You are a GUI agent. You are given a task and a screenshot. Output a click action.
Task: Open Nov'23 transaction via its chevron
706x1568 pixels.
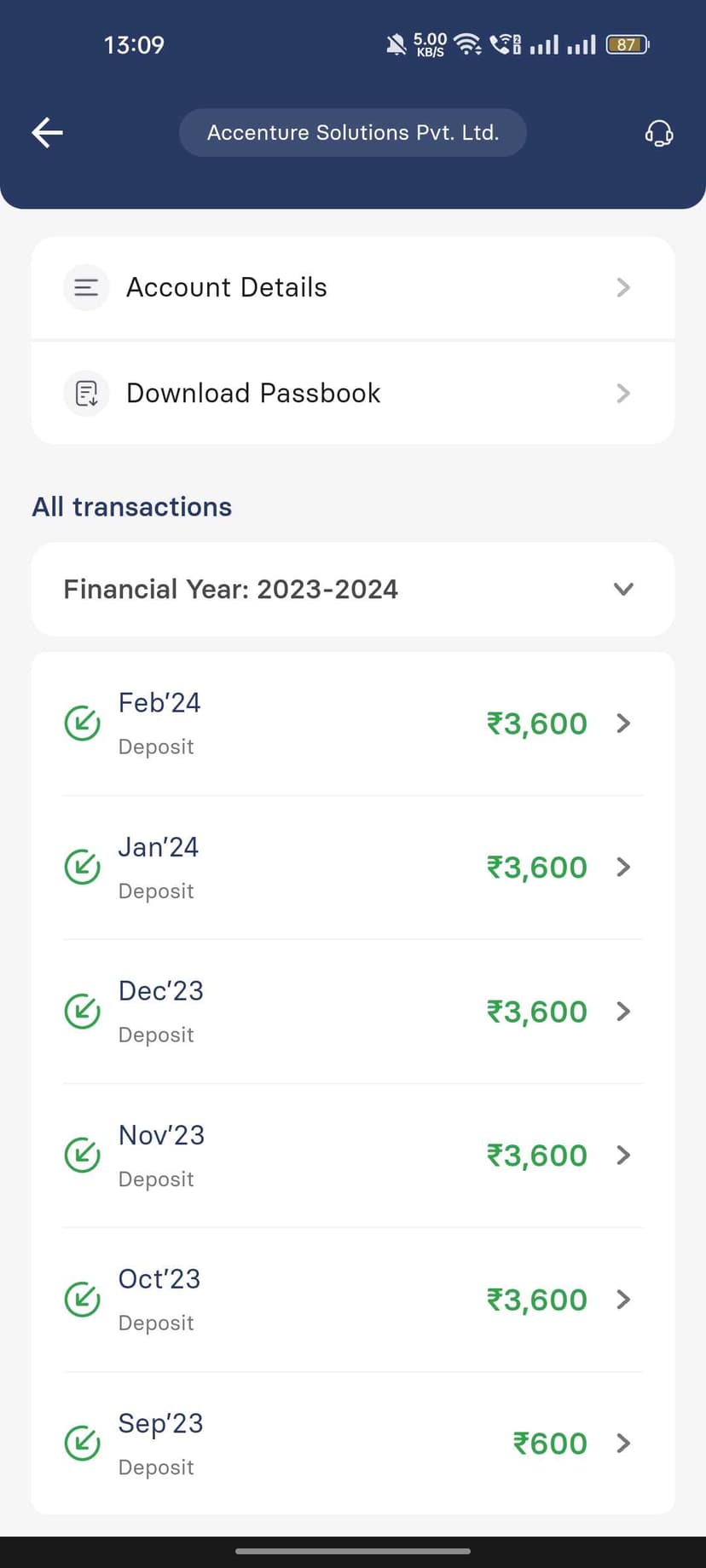click(623, 1156)
